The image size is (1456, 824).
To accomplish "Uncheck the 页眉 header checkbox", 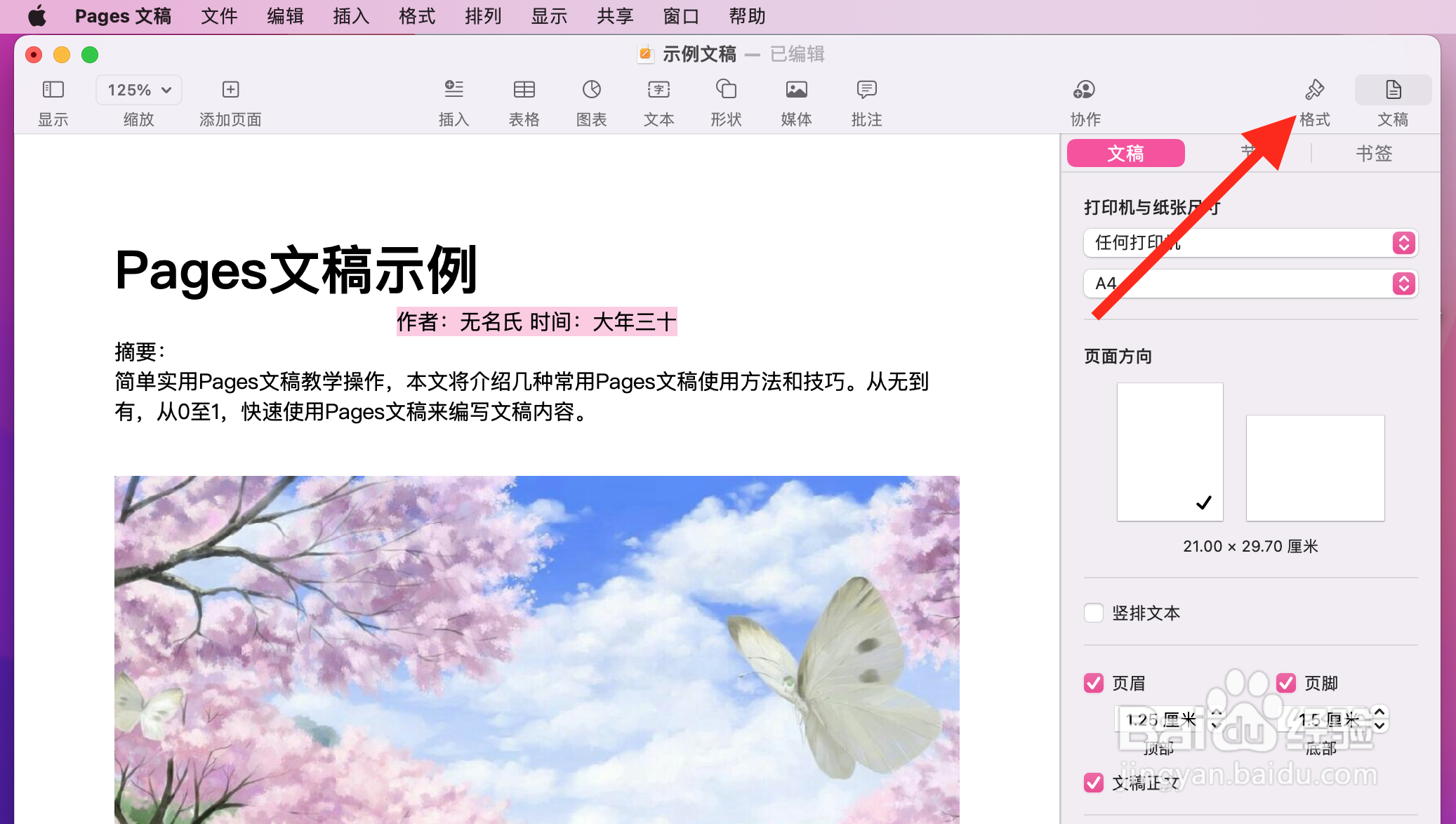I will pos(1094,683).
